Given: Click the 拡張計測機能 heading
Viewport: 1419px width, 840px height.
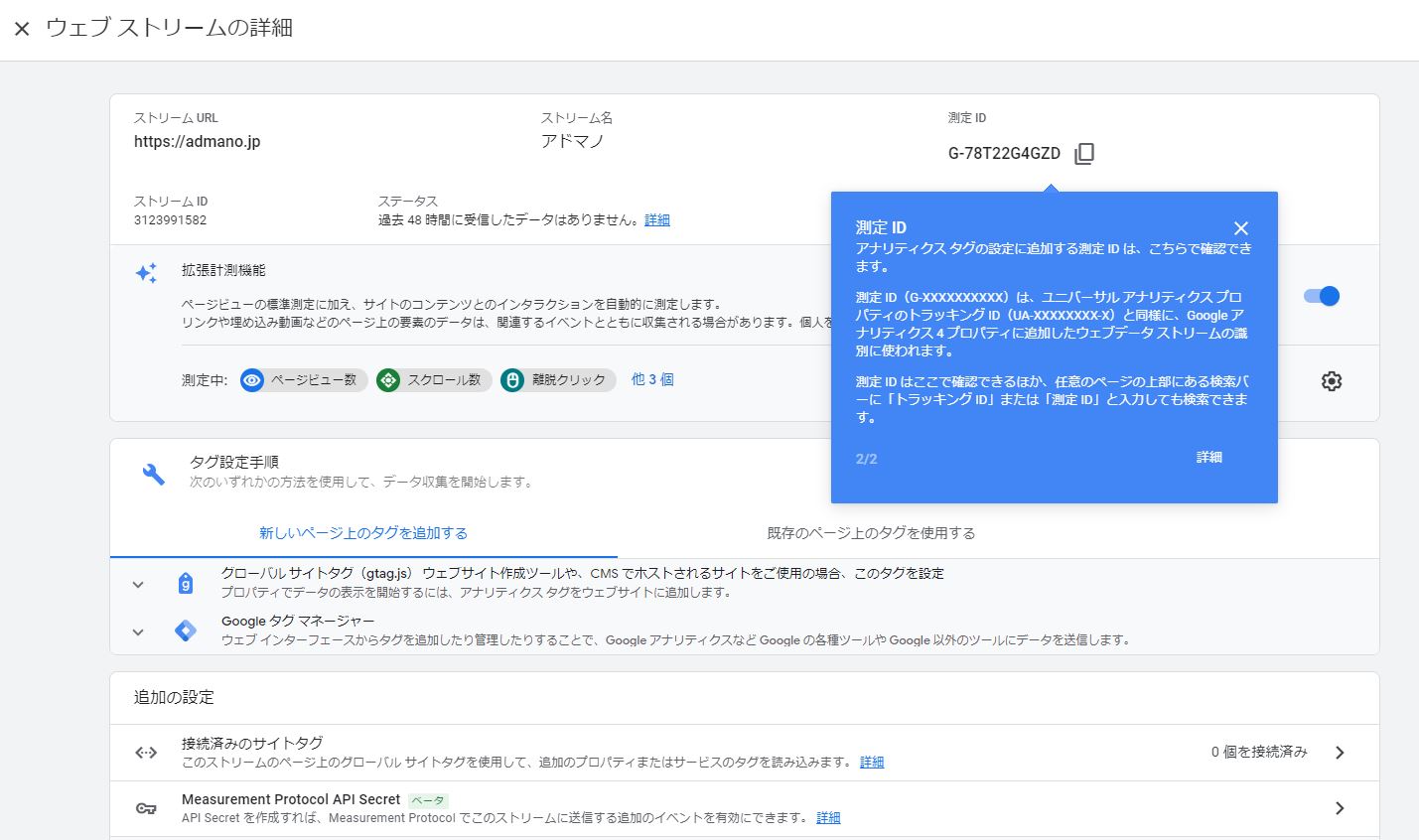Looking at the screenshot, I should pyautogui.click(x=223, y=270).
